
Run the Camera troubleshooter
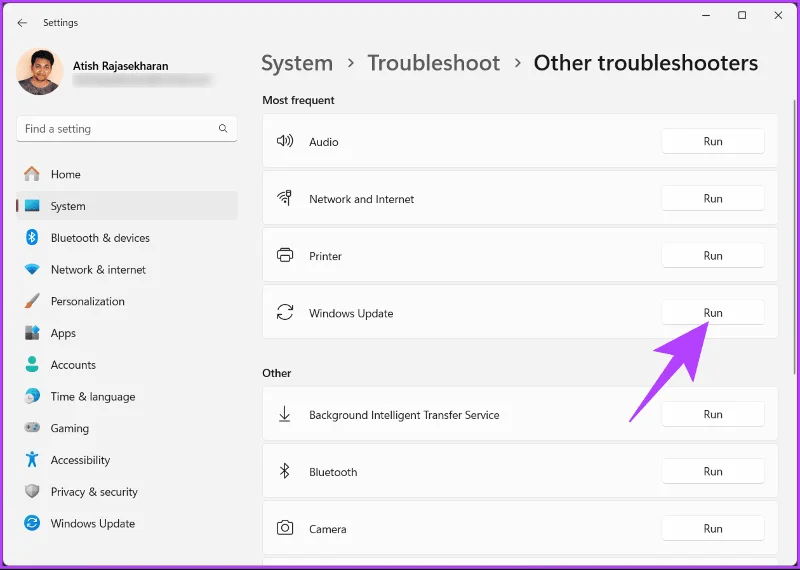point(713,528)
